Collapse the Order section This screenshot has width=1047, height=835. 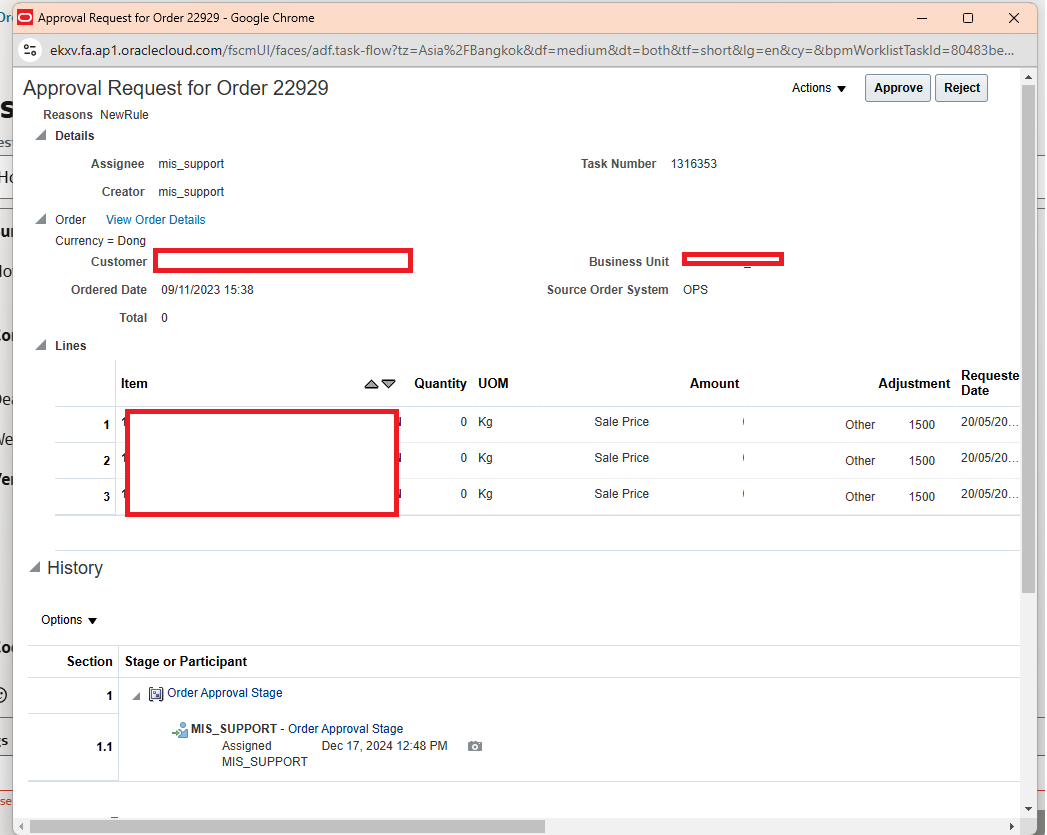pyautogui.click(x=40, y=219)
